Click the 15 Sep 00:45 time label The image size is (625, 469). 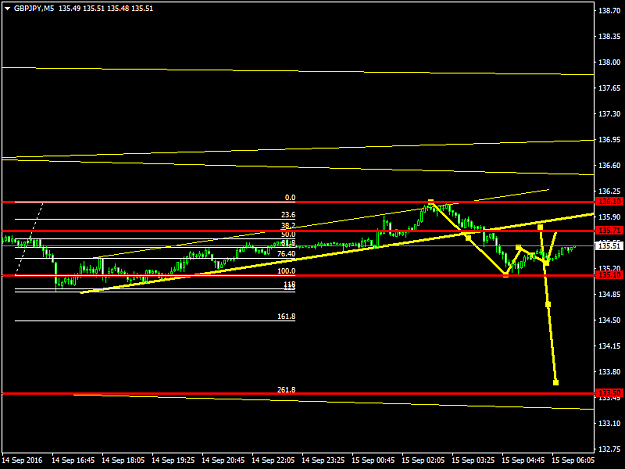(373, 460)
